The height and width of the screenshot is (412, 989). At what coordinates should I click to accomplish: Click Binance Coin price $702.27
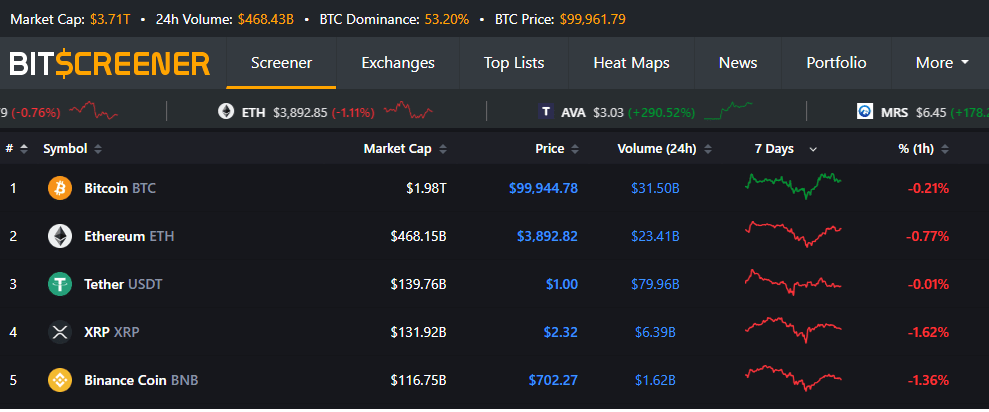point(553,380)
